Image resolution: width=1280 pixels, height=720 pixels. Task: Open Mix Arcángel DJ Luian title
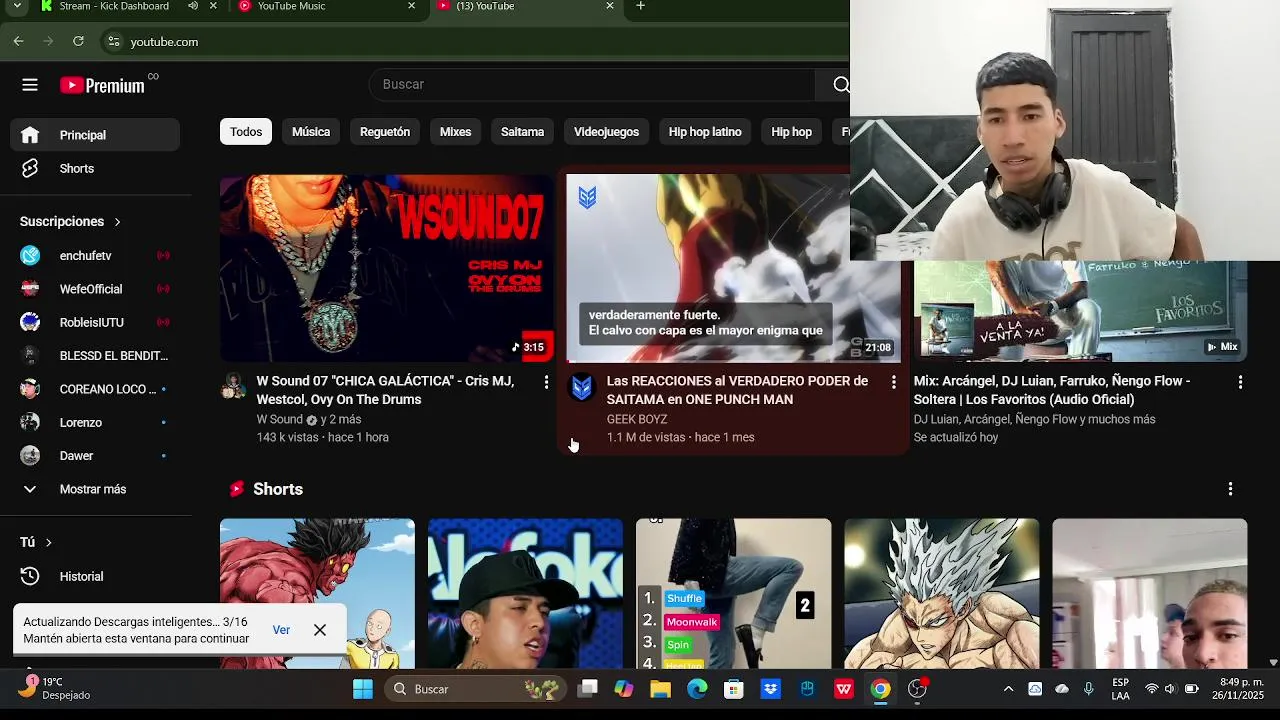pyautogui.click(x=1052, y=390)
